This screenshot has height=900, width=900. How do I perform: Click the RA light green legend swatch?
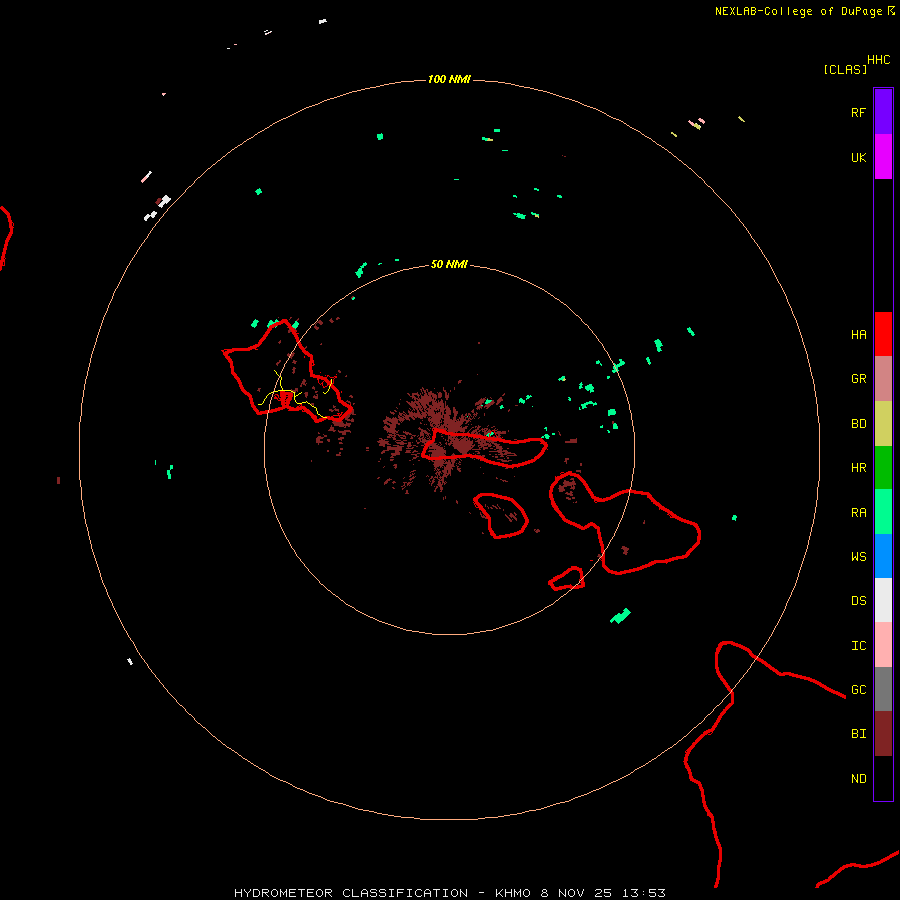883,512
